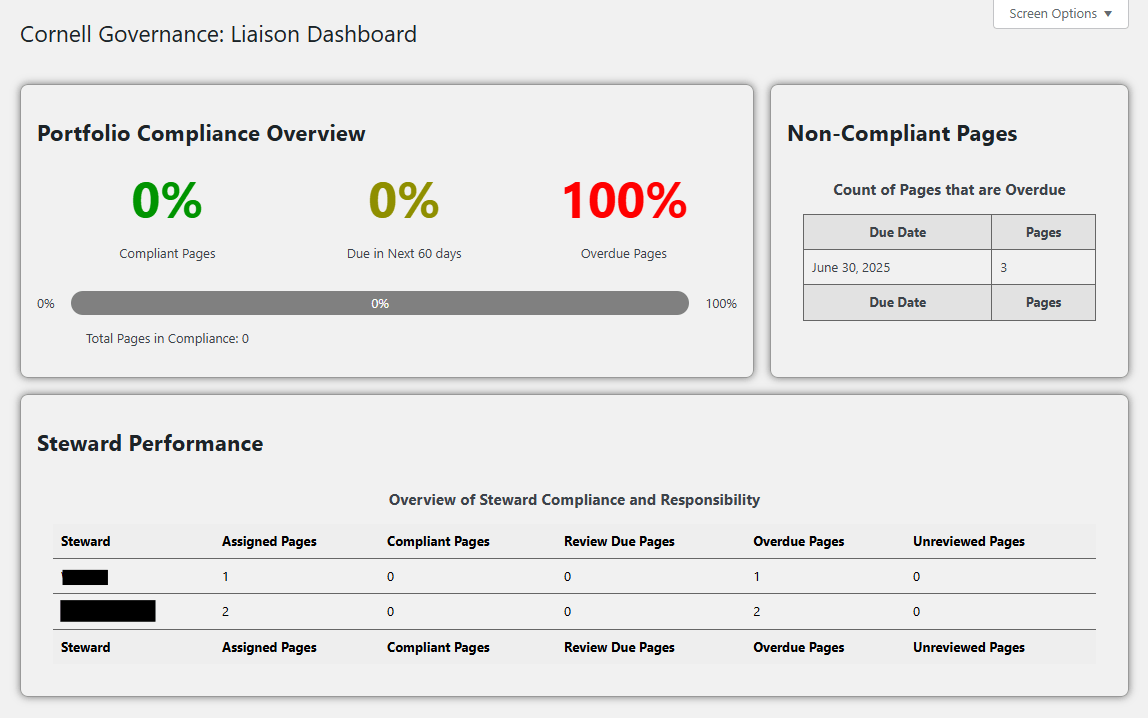Click the top Due Date column header
The height and width of the screenshot is (718, 1148).
(897, 232)
